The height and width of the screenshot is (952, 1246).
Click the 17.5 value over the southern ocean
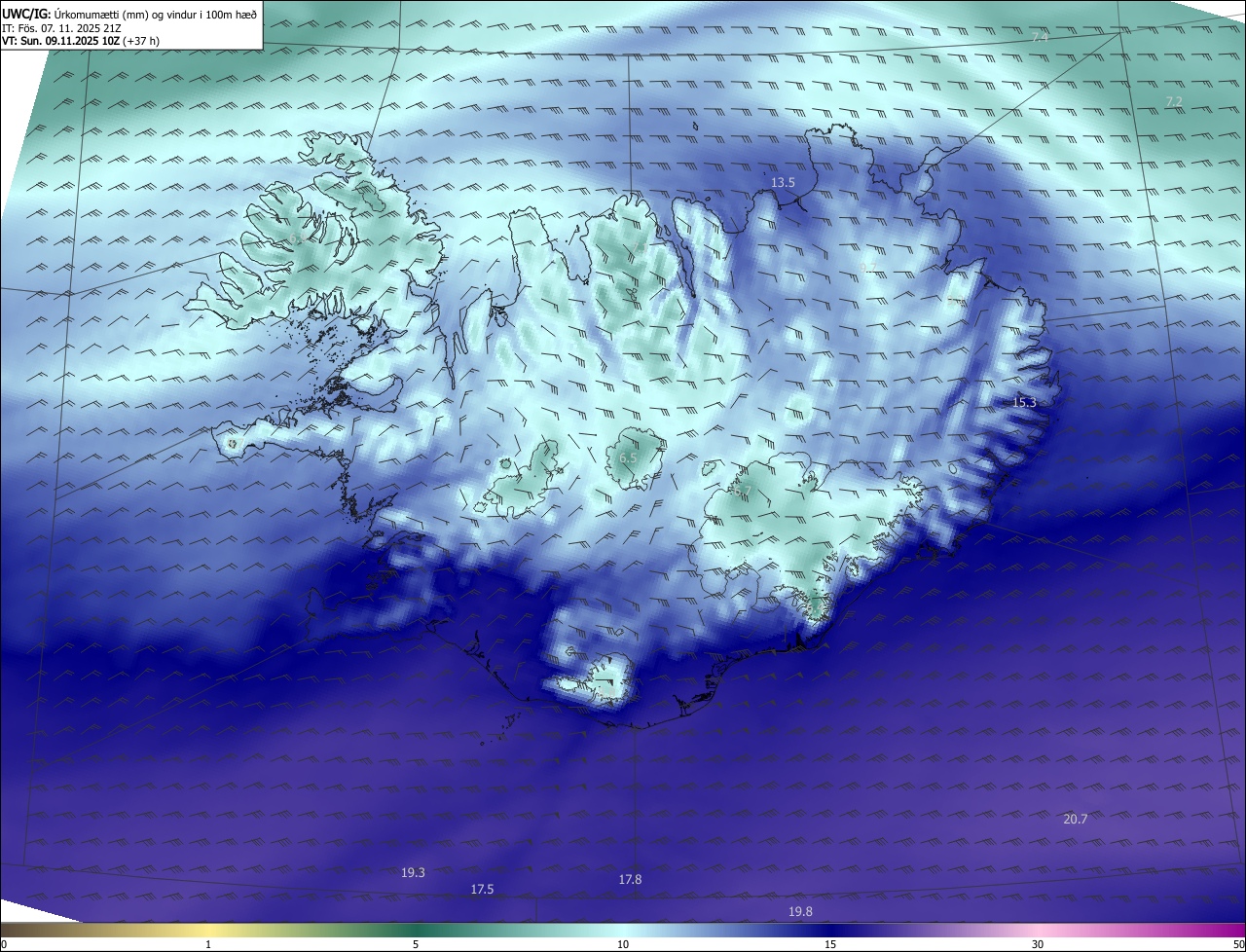[x=482, y=889]
